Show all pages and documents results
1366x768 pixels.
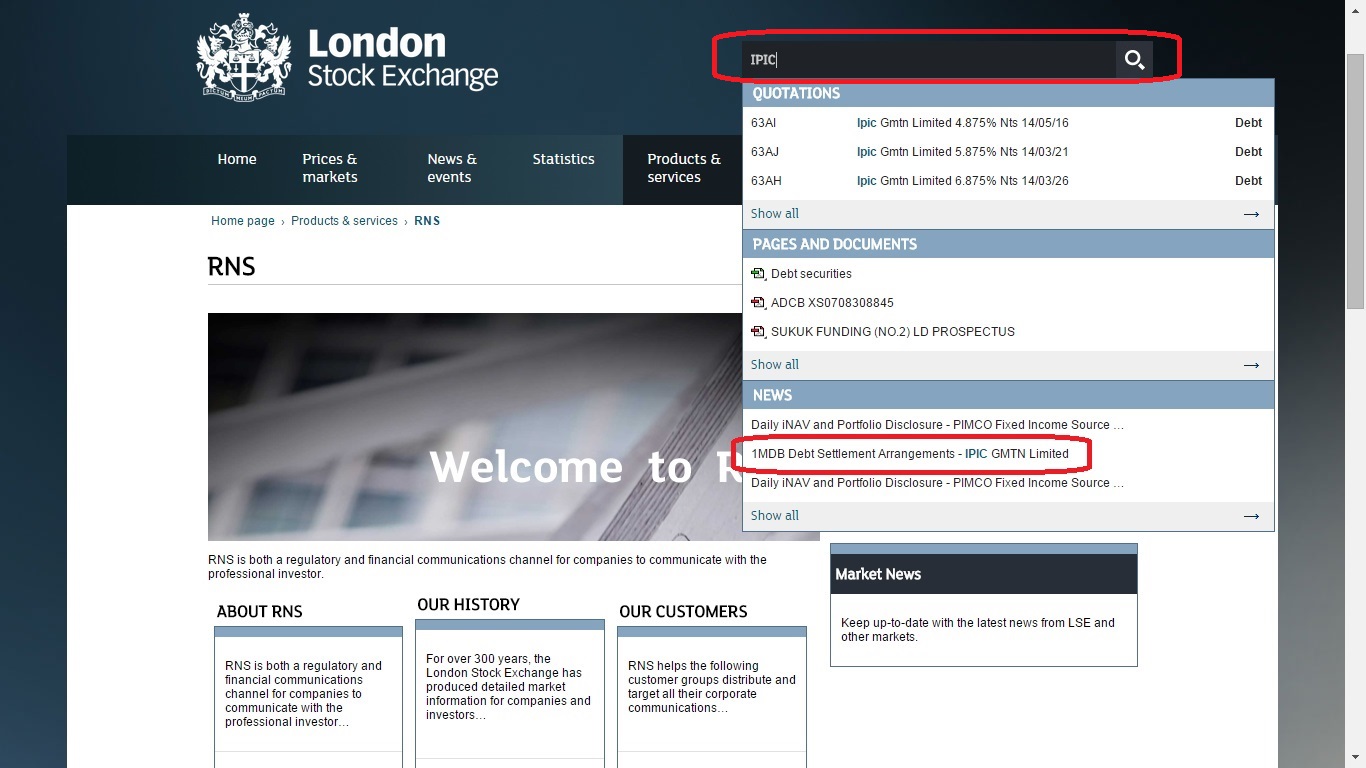(x=775, y=365)
